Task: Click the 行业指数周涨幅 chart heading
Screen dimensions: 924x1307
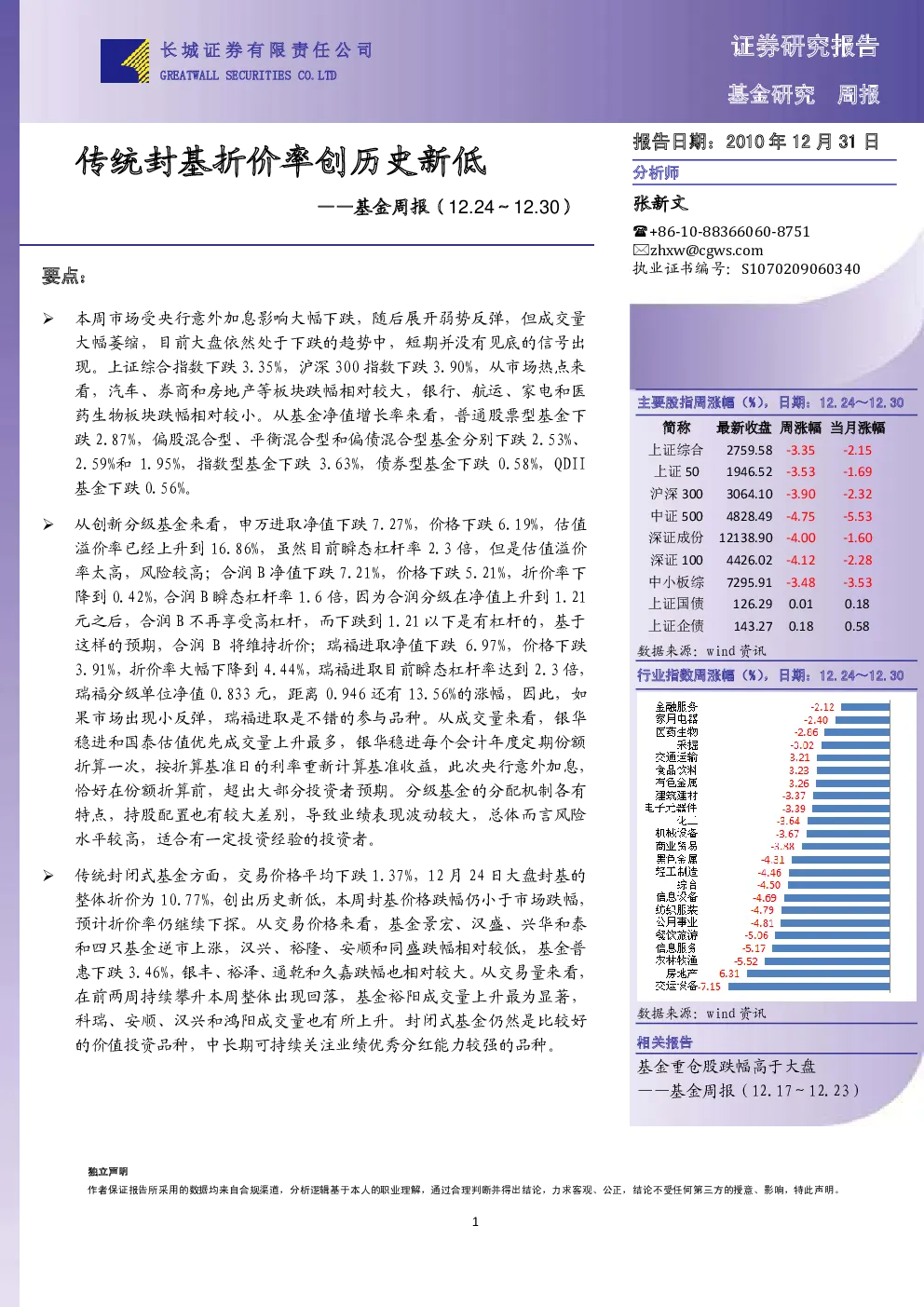Action: tap(770, 675)
